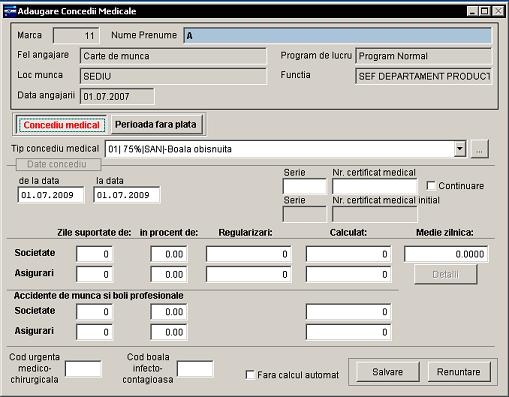The width and height of the screenshot is (509, 397).
Task: Select the Nume Prenume field
Action: (337, 36)
